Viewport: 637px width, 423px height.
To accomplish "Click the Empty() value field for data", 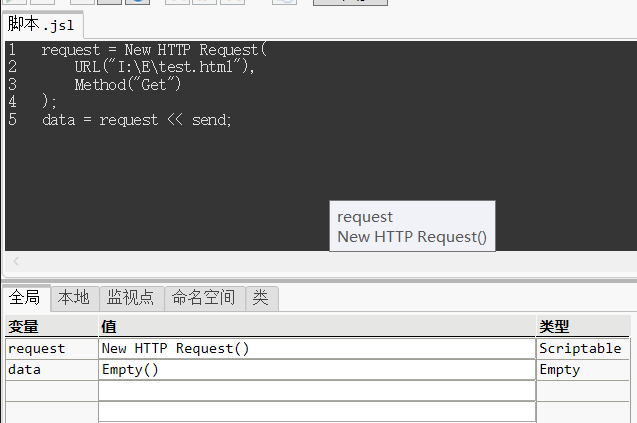I will pos(316,370).
